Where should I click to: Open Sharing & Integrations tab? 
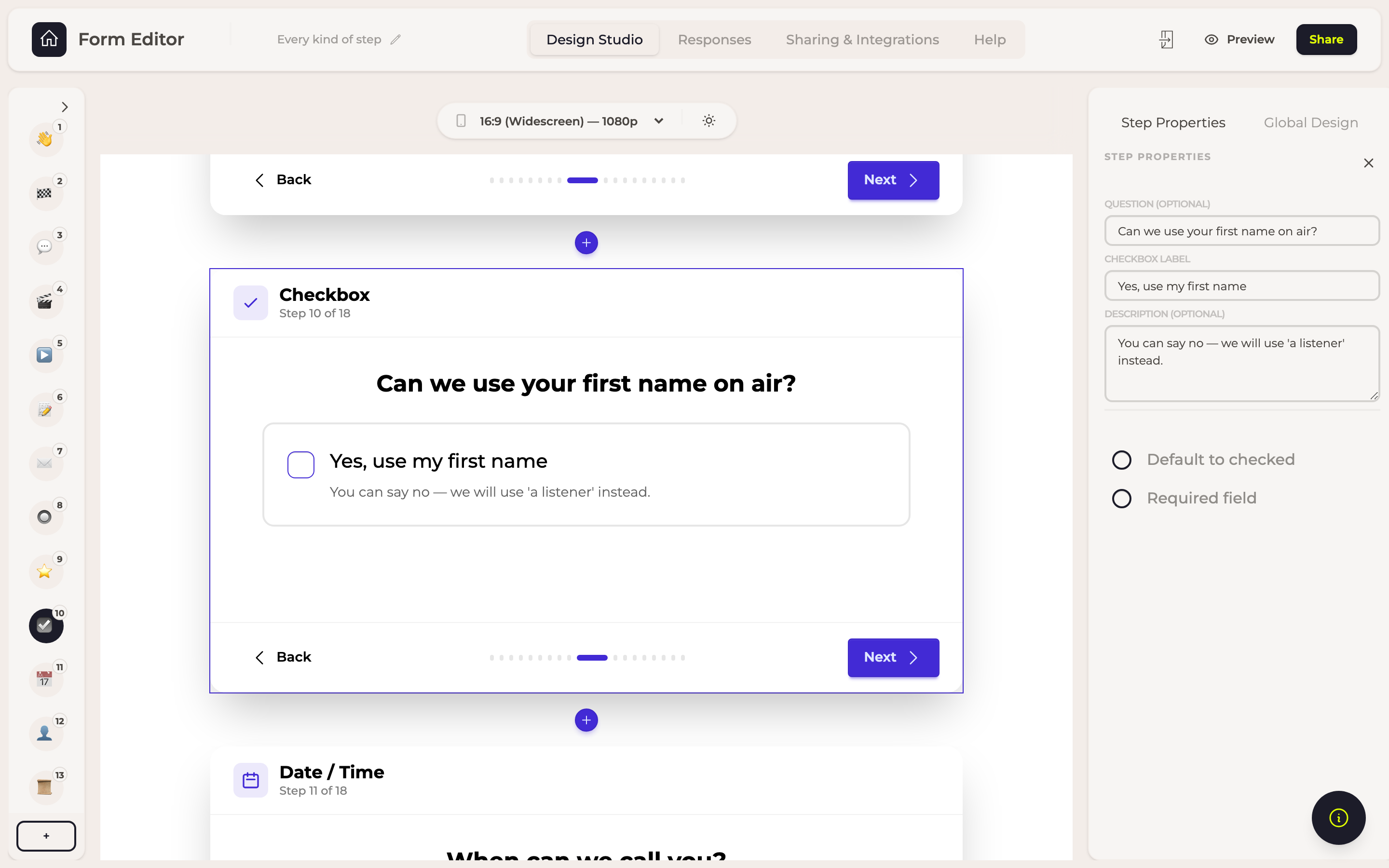862,40
